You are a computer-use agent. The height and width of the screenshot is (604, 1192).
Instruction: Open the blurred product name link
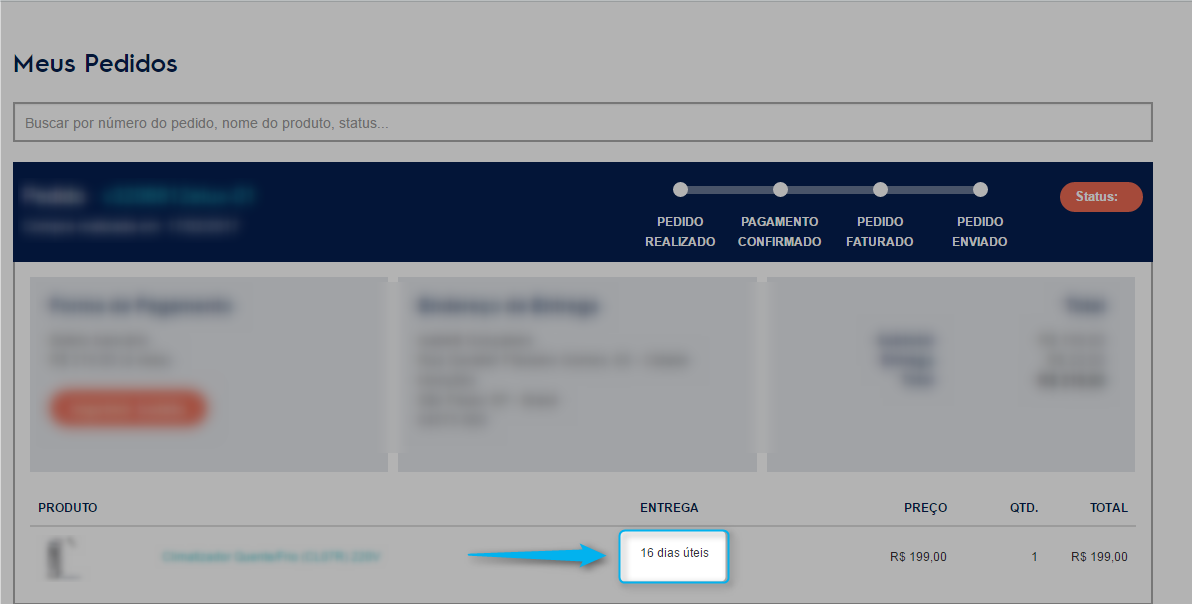click(x=271, y=557)
